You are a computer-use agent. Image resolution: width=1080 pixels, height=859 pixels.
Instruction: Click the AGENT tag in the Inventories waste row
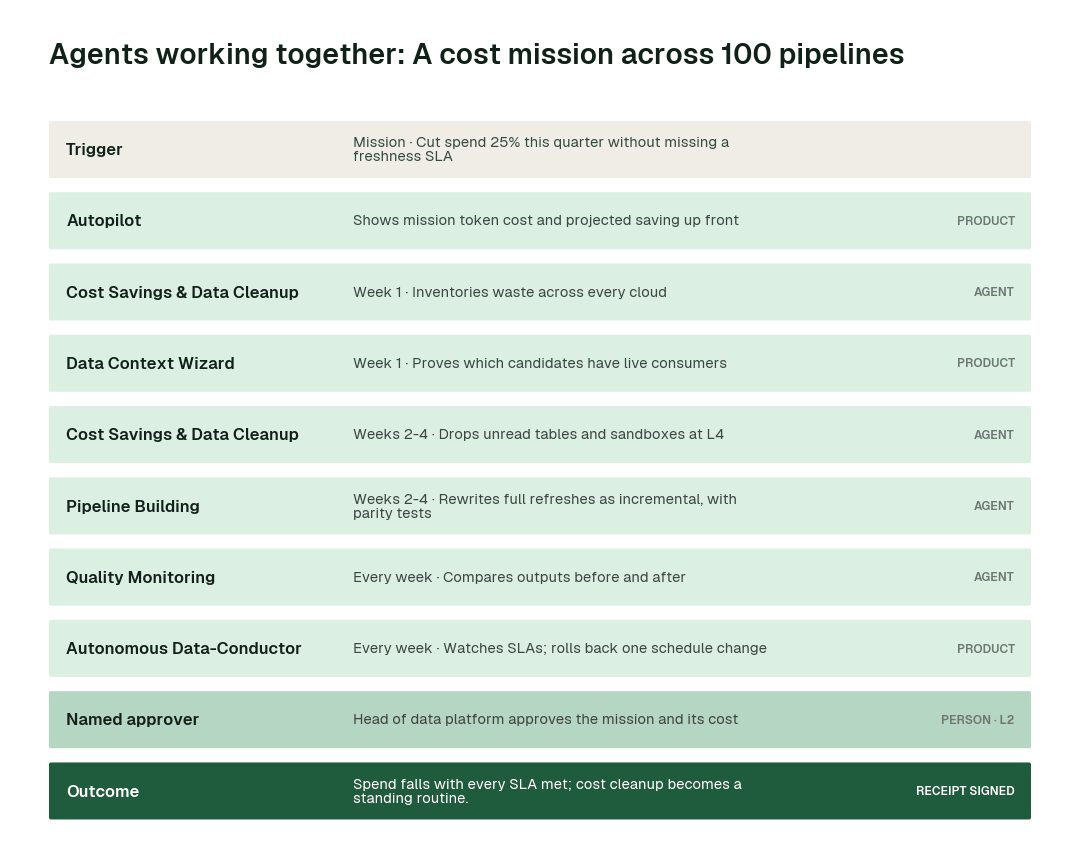(994, 292)
